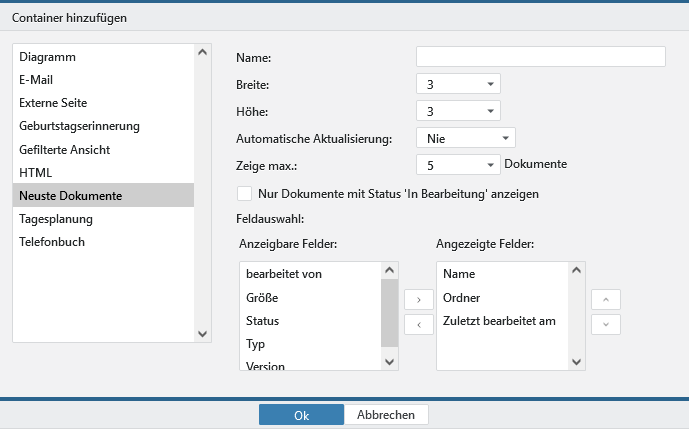Select 'Status' in available fields list
Screen dimensions: 689x429
263,320
